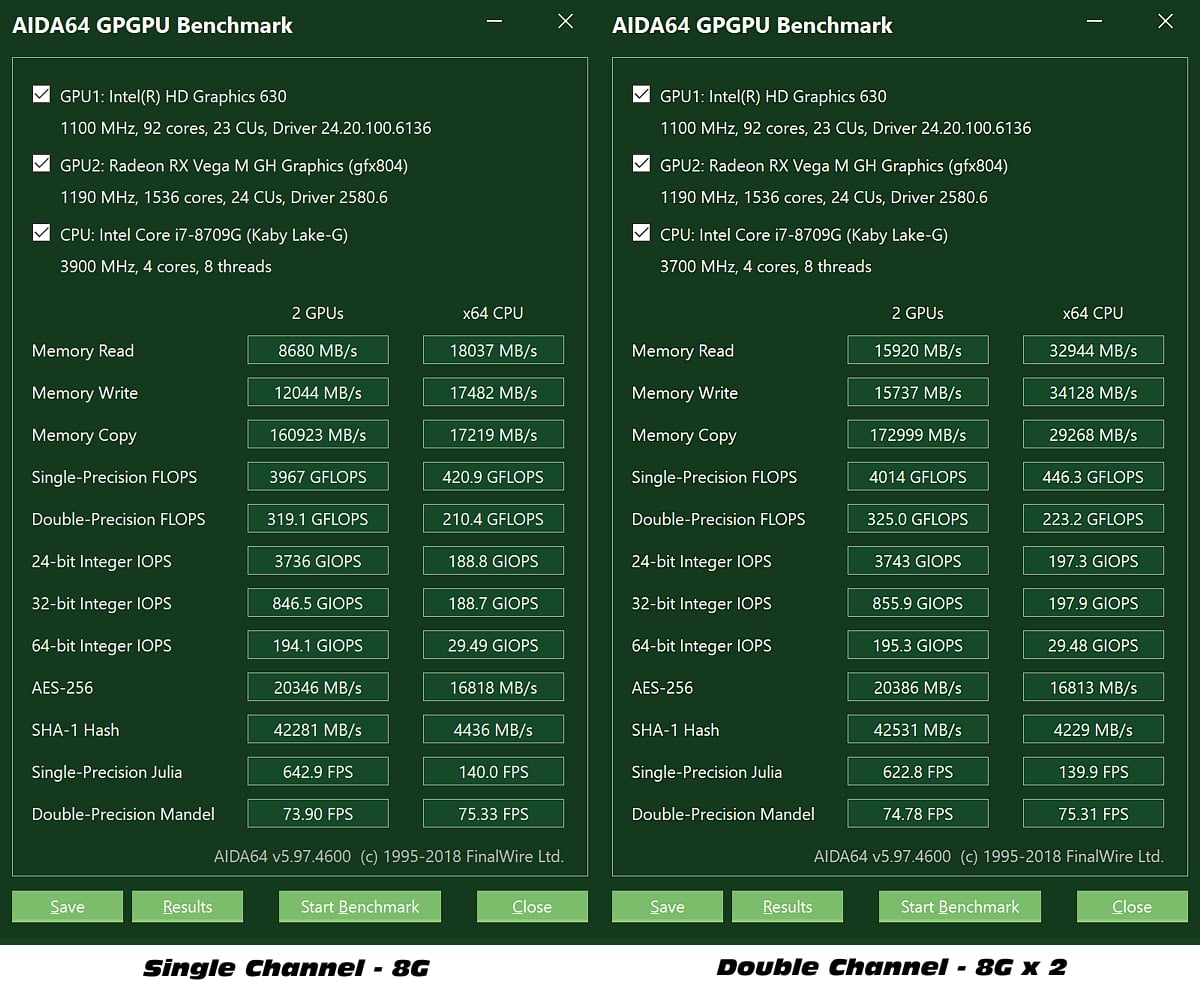Select the 17219 MB/s Memory Copy CPU value

click(493, 434)
